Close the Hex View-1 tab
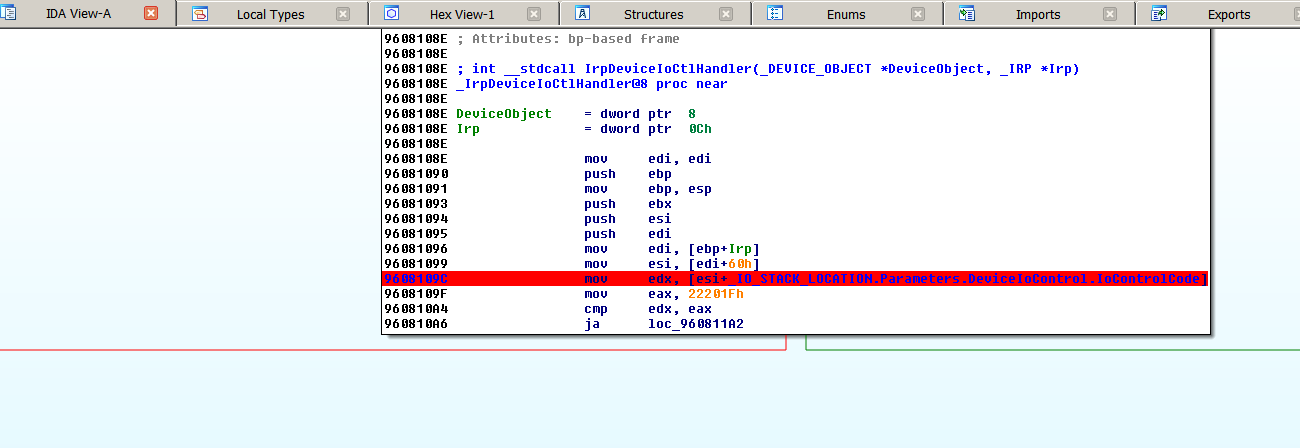The image size is (1300, 448). pyautogui.click(x=534, y=14)
